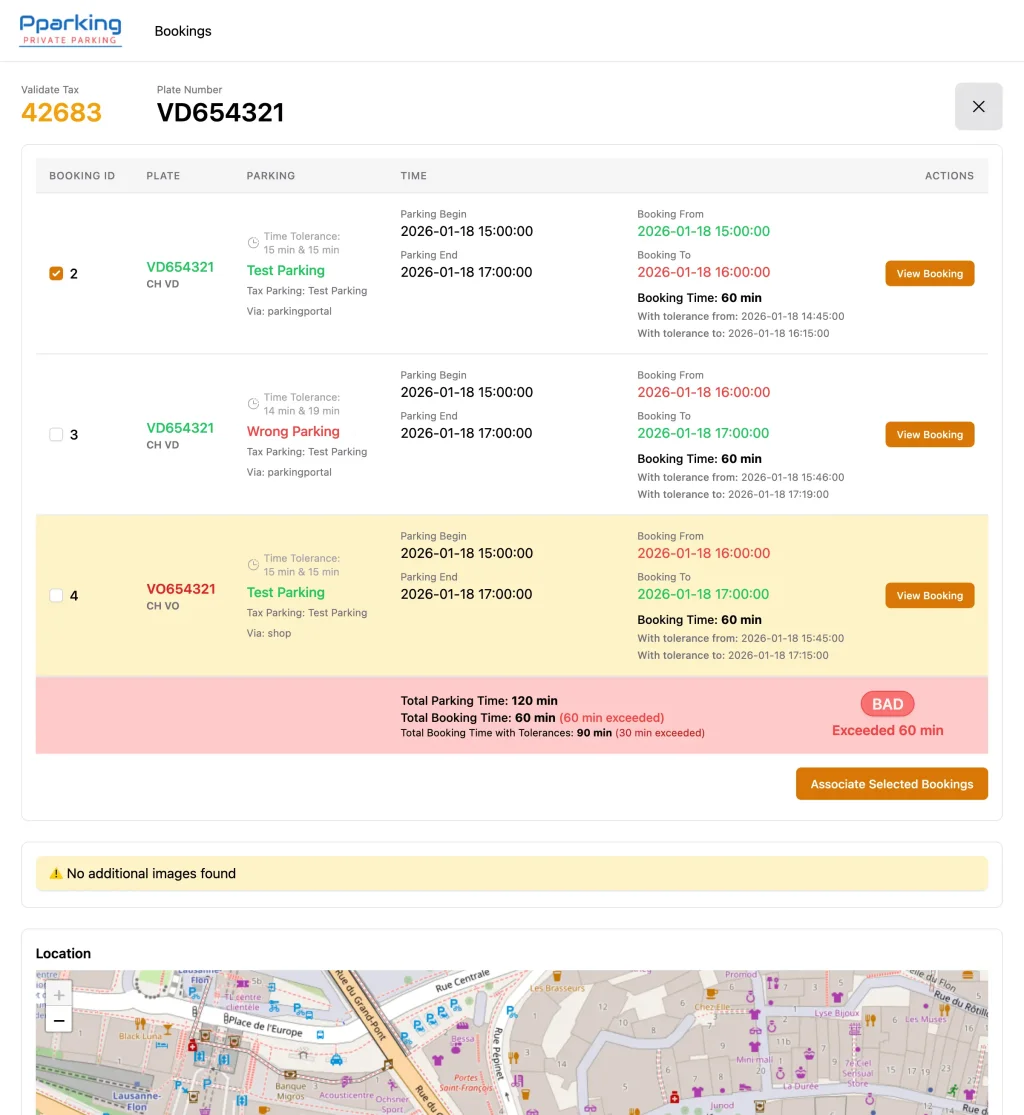
Task: Tick the checkbox for booking 4
Action: pyautogui.click(x=56, y=596)
